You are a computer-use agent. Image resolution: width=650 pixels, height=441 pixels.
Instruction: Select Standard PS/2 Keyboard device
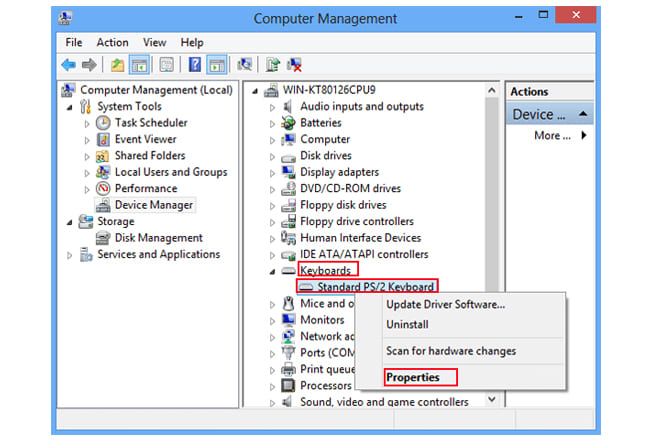(x=376, y=287)
